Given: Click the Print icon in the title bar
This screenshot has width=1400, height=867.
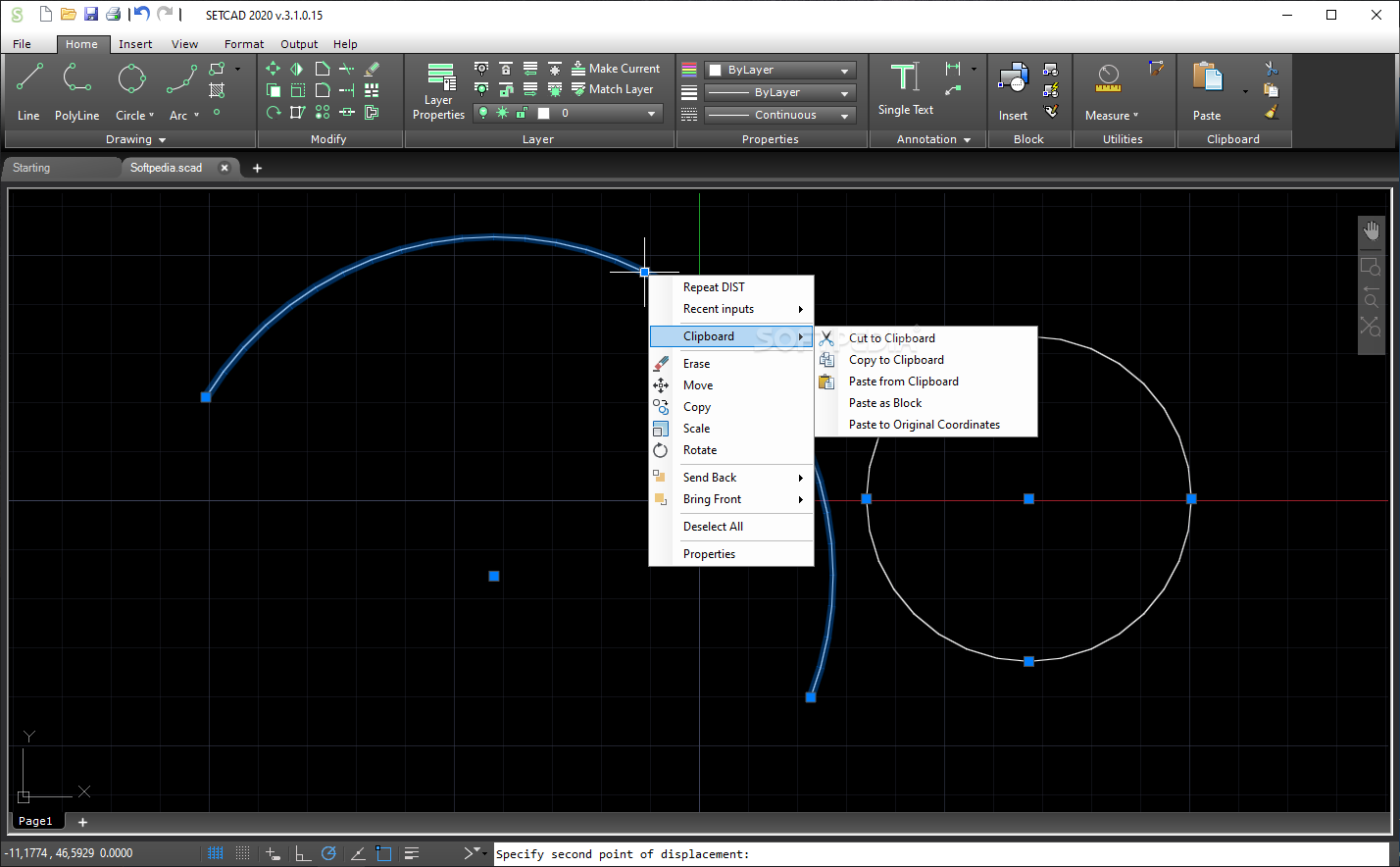Looking at the screenshot, I should coord(113,15).
